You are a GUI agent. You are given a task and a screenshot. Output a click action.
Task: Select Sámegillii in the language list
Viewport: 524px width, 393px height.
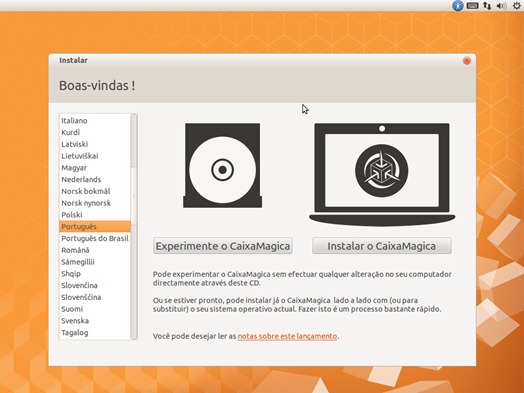click(95, 262)
